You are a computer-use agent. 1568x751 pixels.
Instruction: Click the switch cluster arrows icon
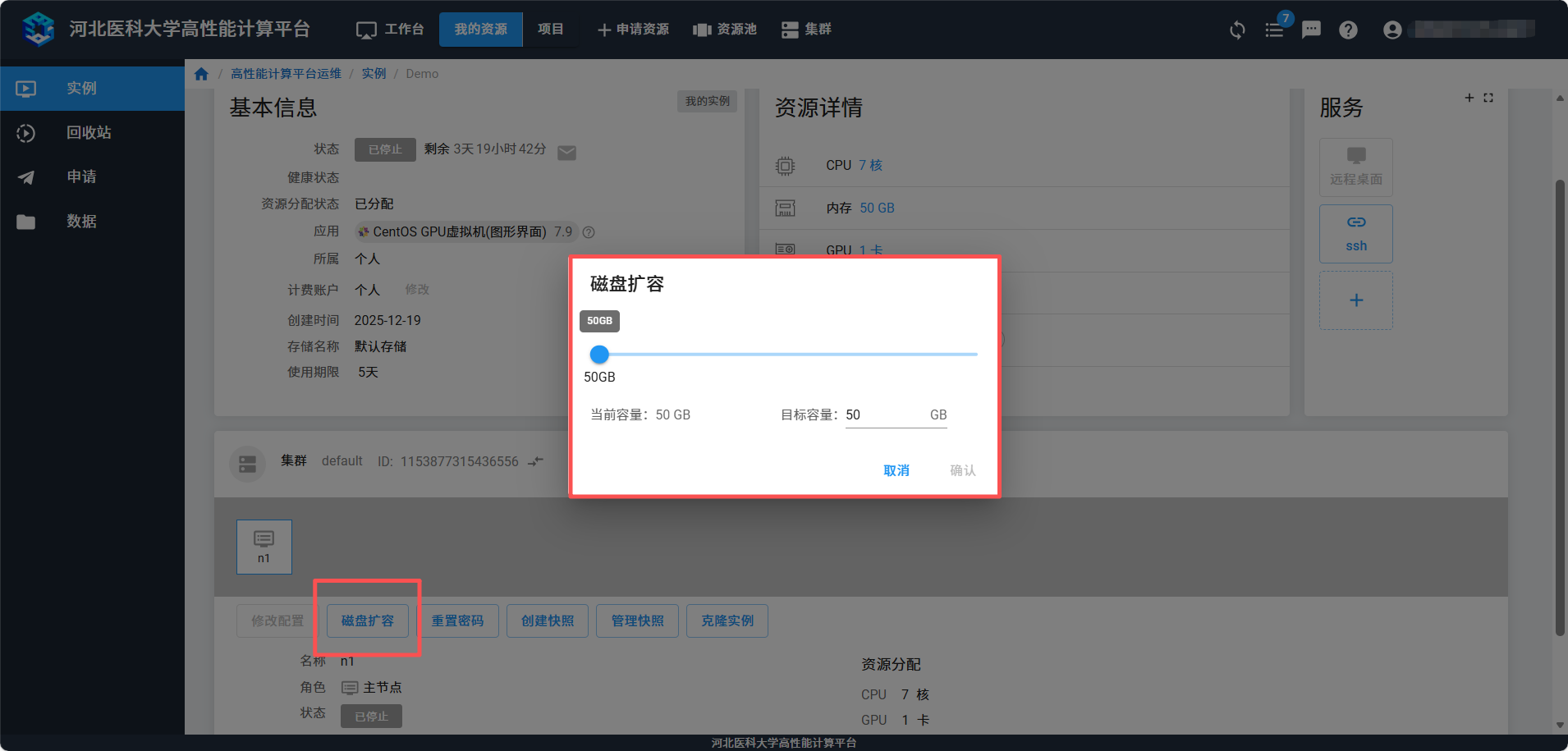[x=536, y=461]
